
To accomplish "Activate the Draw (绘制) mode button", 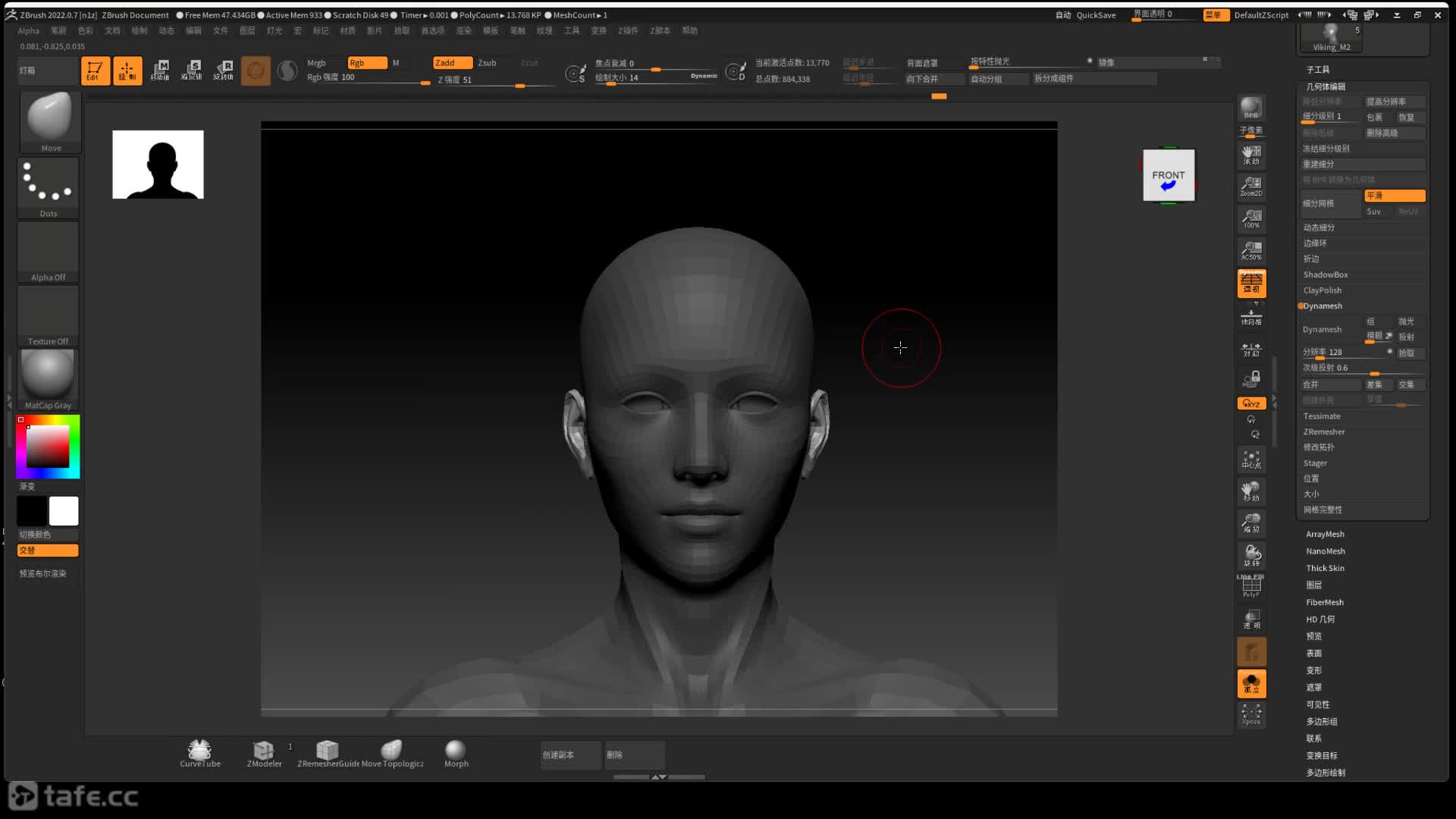I will pos(127,71).
